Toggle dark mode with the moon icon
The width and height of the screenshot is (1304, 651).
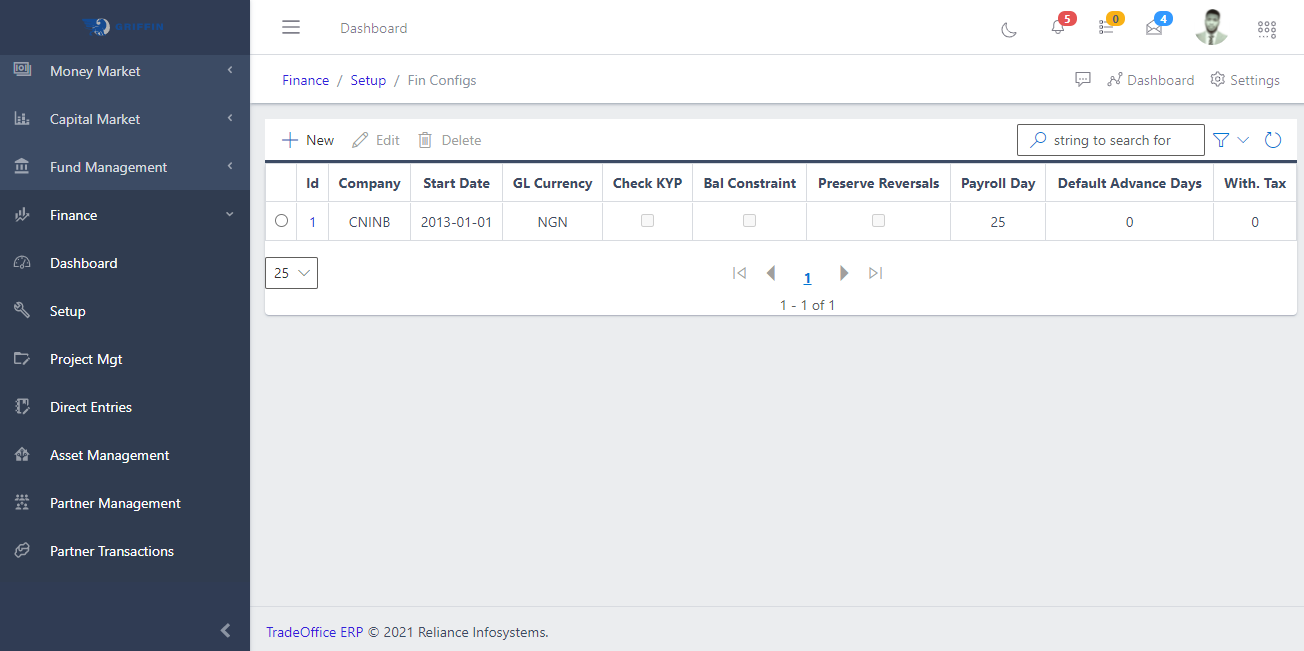[x=1008, y=28]
